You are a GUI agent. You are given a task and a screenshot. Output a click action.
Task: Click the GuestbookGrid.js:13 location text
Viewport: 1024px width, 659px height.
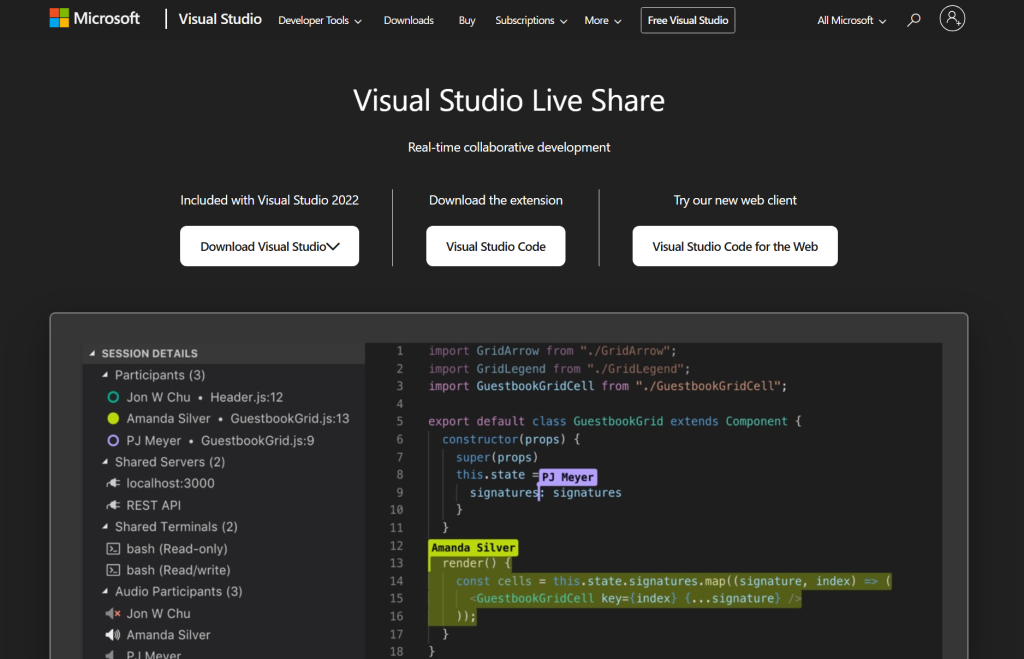290,419
